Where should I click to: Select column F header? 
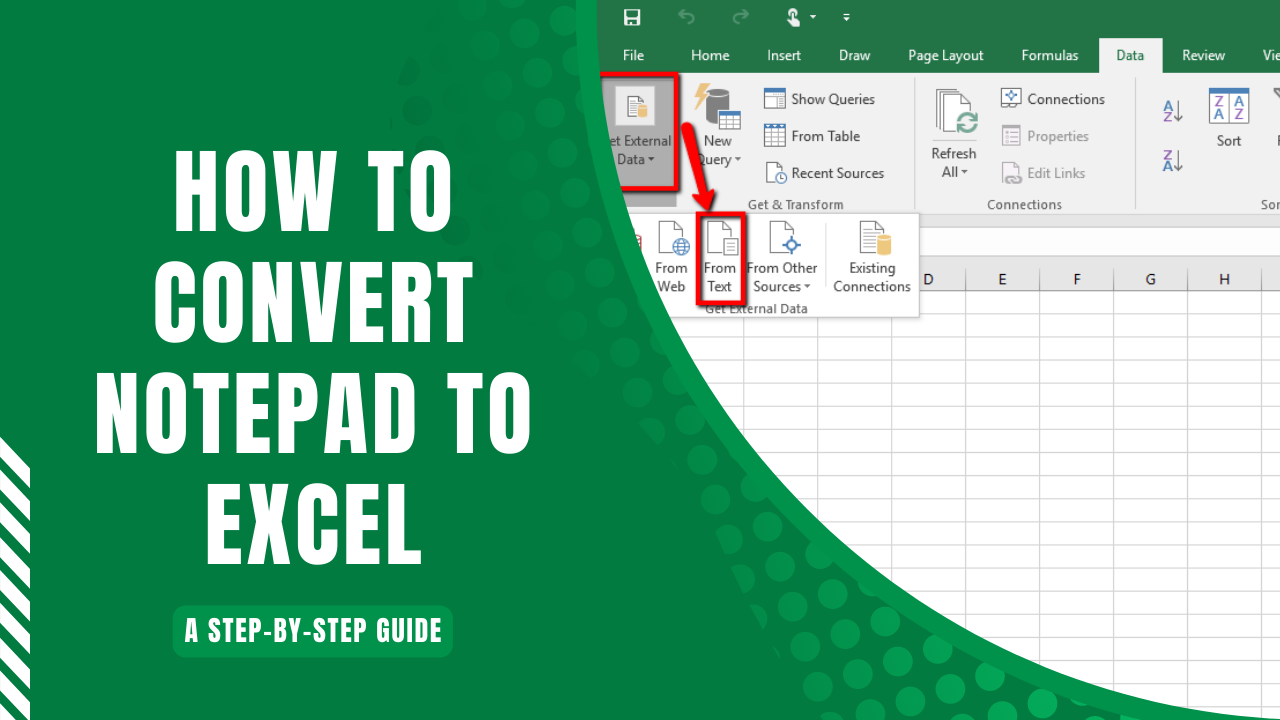(1077, 280)
